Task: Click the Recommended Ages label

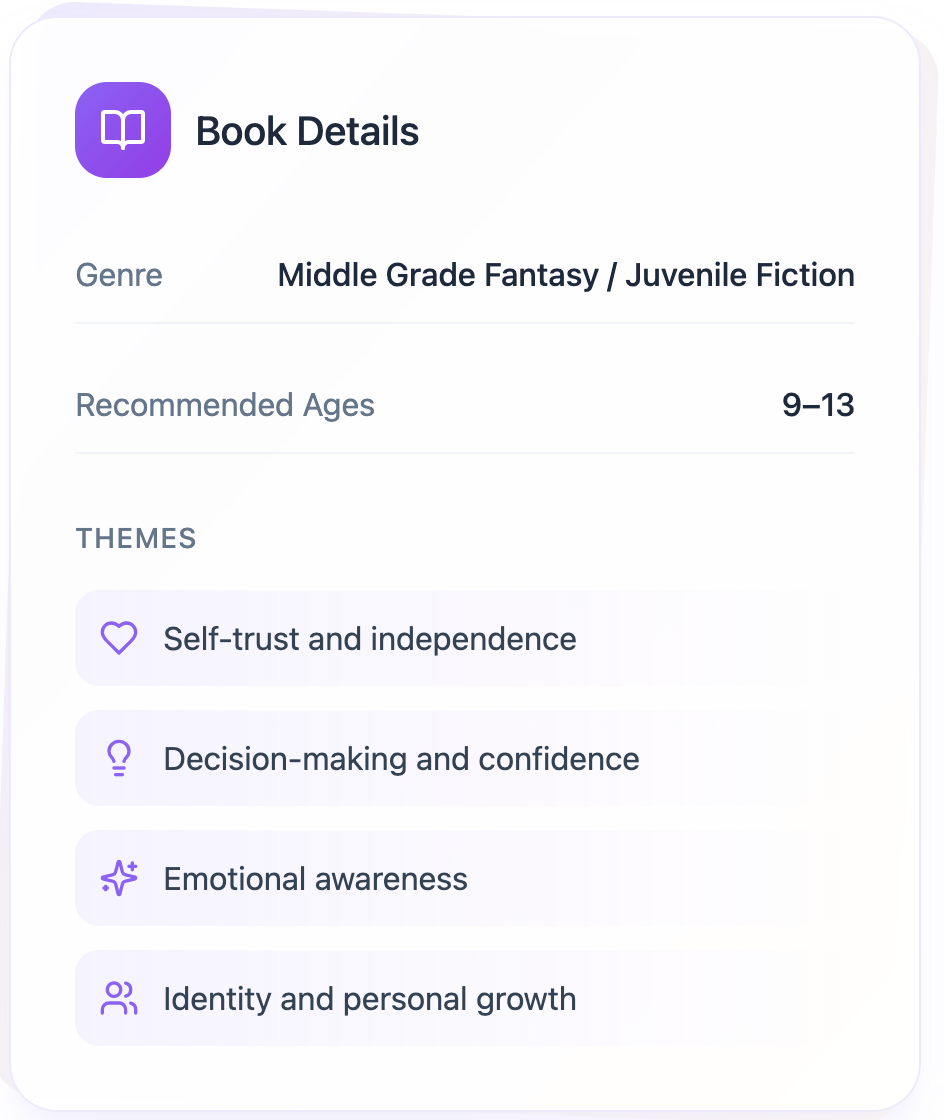Action: pos(225,405)
